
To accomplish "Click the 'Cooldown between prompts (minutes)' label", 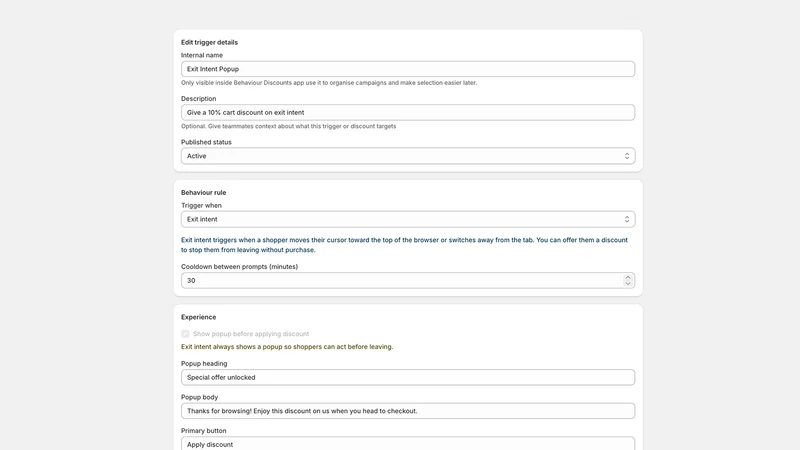I will click(239, 266).
